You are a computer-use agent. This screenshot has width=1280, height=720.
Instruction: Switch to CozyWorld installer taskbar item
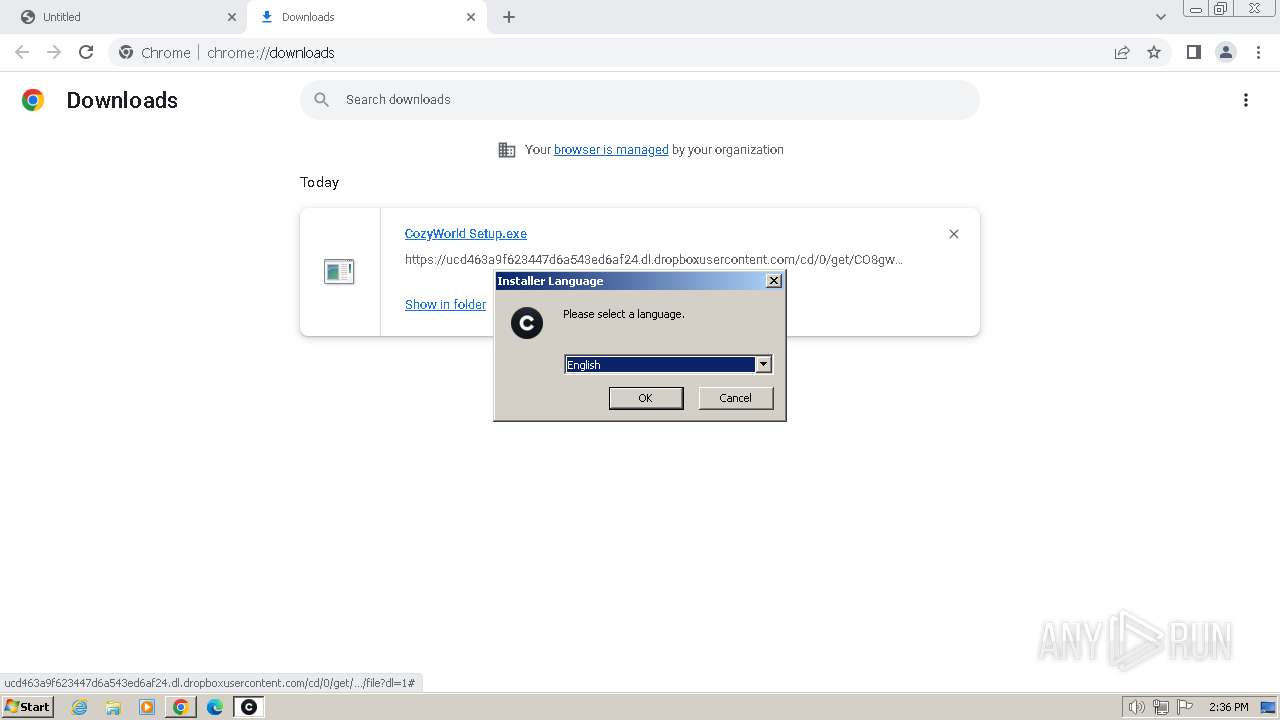[249, 707]
